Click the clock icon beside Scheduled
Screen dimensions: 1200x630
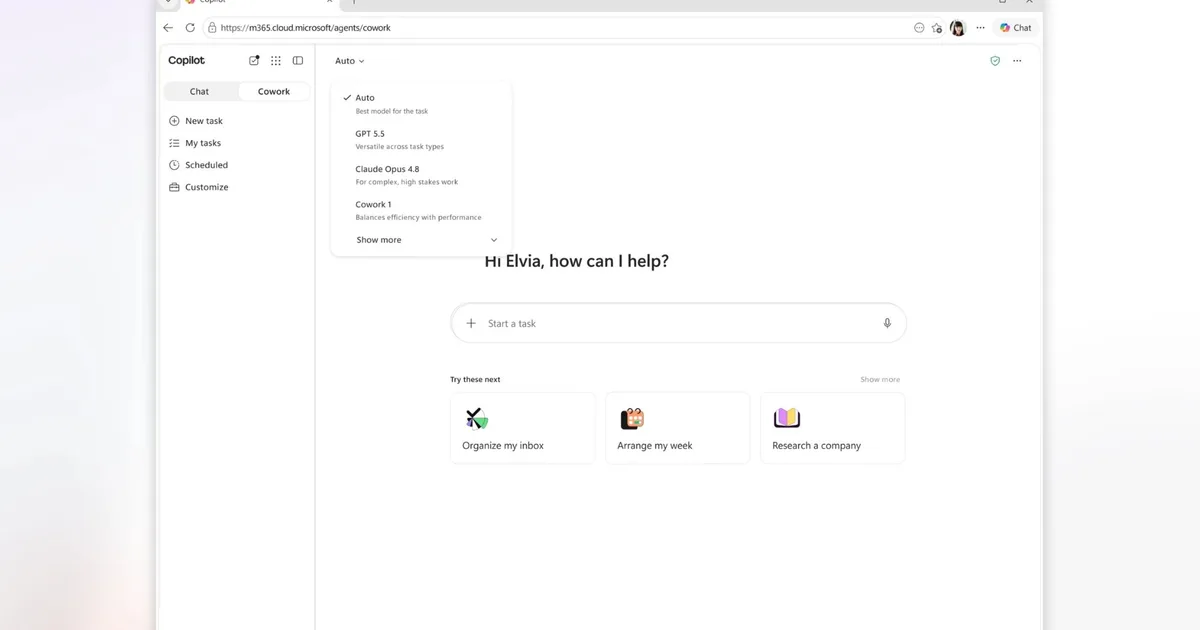(174, 165)
